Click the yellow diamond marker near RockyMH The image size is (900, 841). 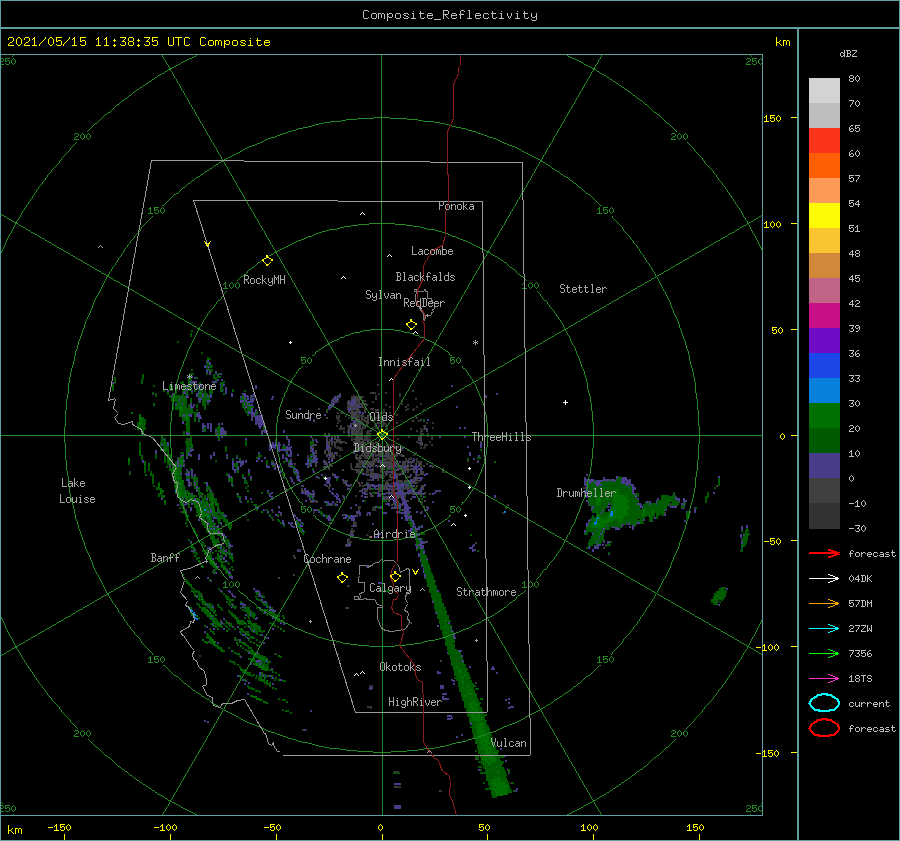(267, 261)
